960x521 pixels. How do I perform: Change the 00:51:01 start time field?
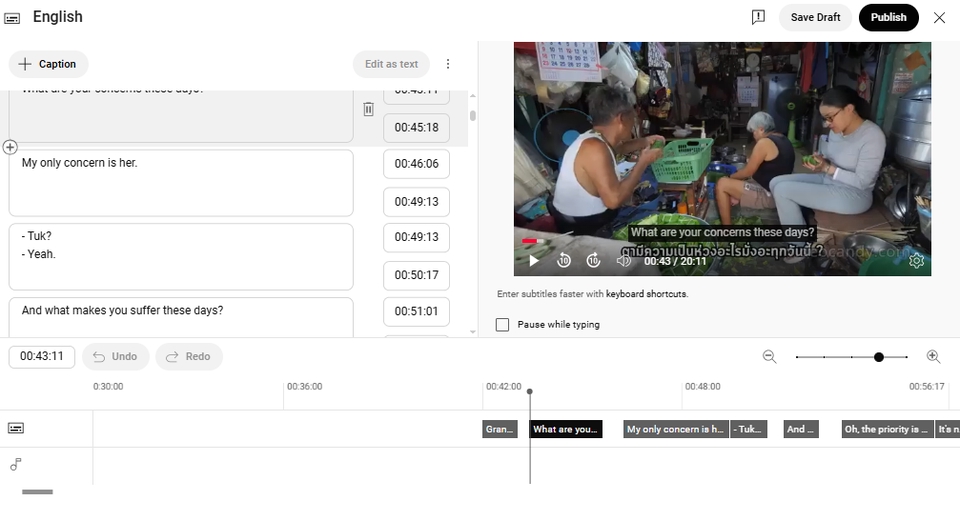pos(416,312)
